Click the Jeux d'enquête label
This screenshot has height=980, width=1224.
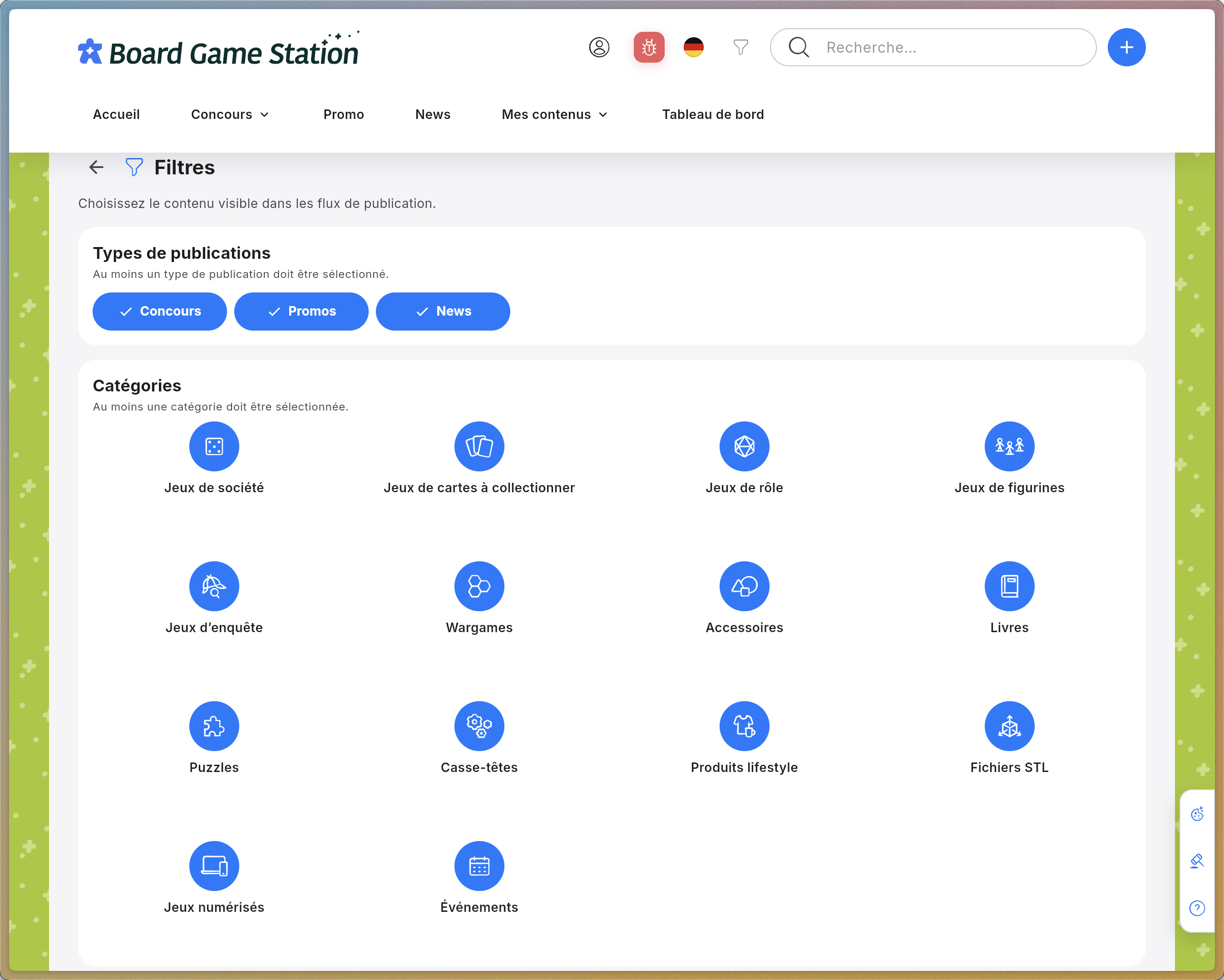tap(214, 628)
